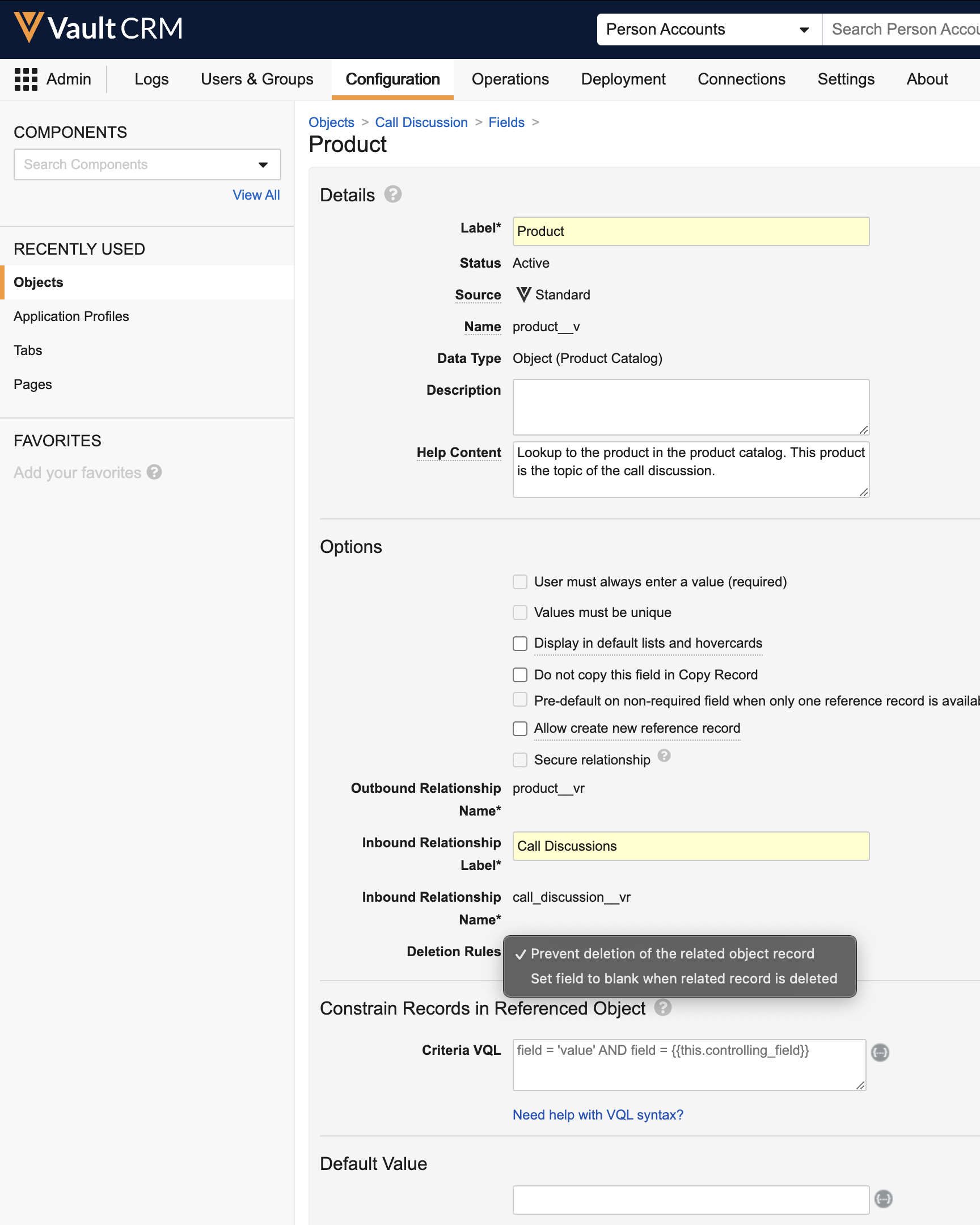This screenshot has height=1225, width=980.
Task: Switch to the Operations tab
Action: tap(510, 79)
